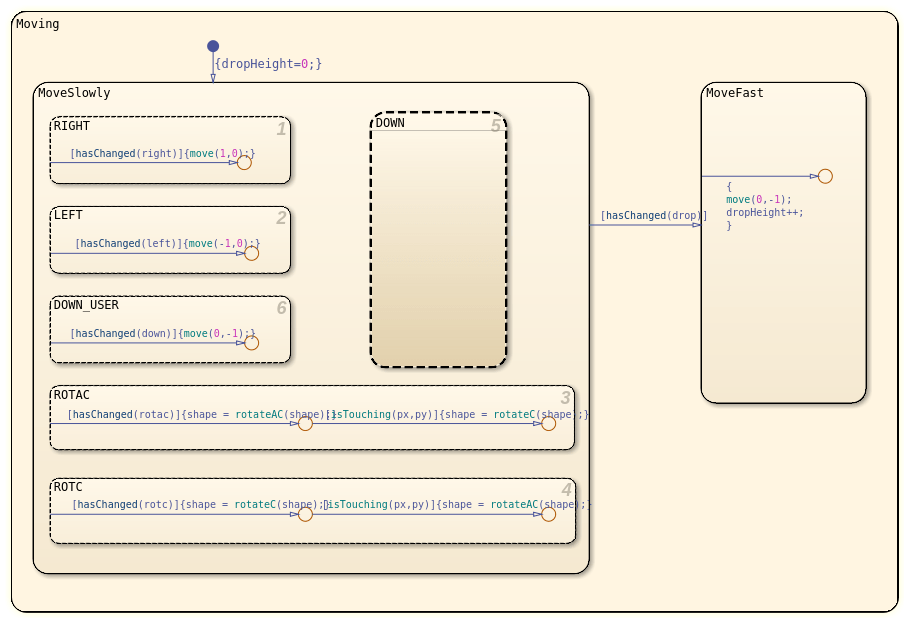This screenshot has height=622, width=908.
Task: Select first junction in ROTAC state
Action: pos(305,423)
